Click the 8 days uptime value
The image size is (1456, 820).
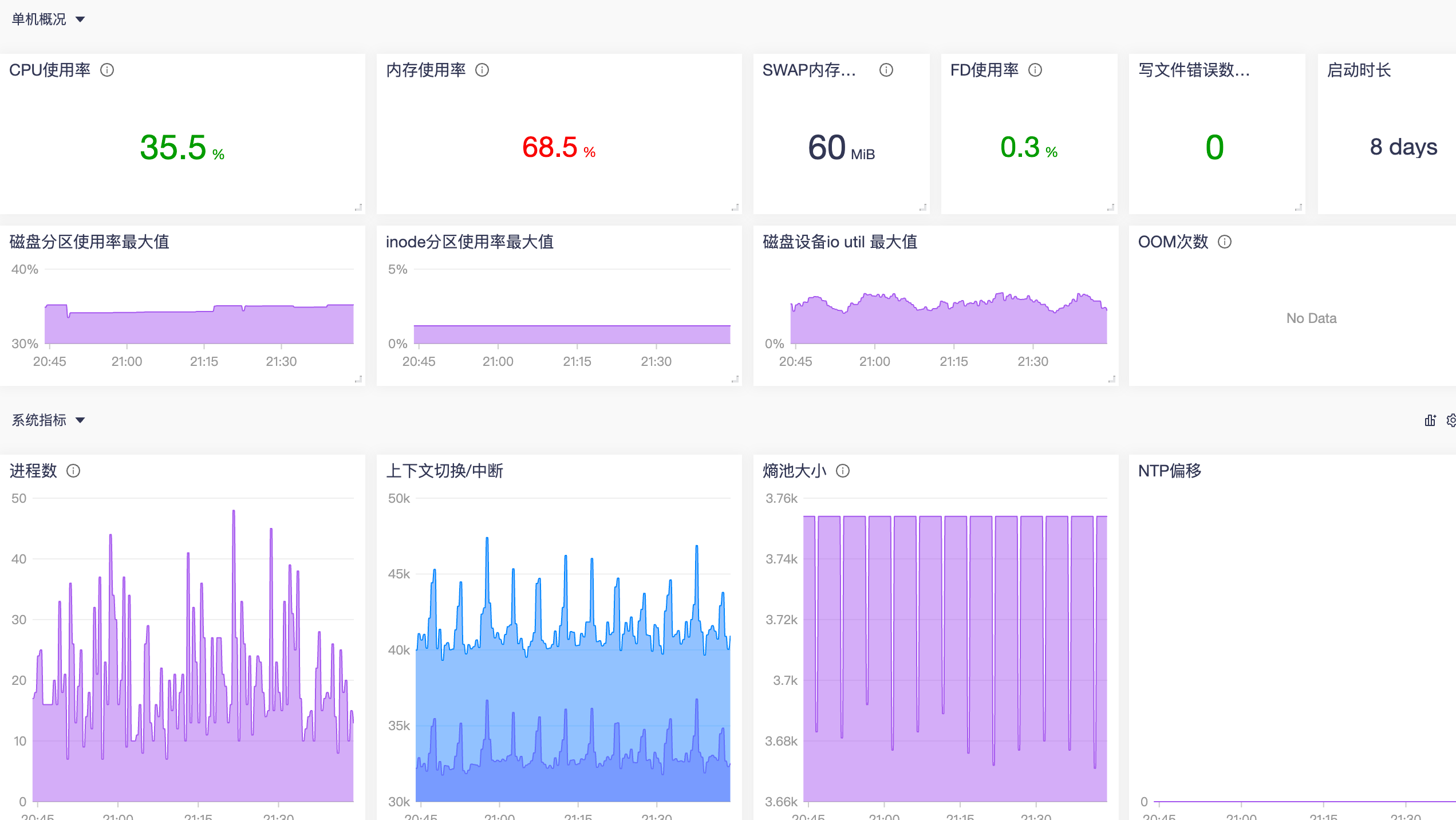[x=1403, y=147]
